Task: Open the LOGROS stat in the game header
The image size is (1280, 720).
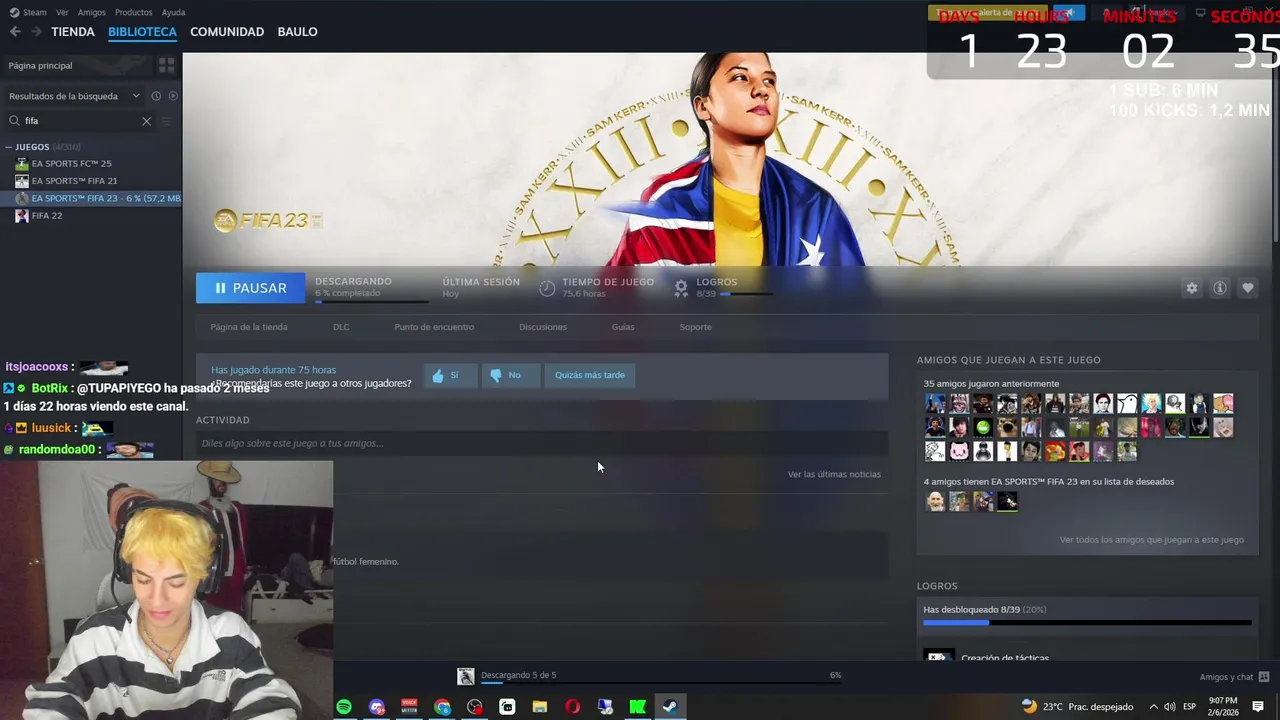Action: 723,288
